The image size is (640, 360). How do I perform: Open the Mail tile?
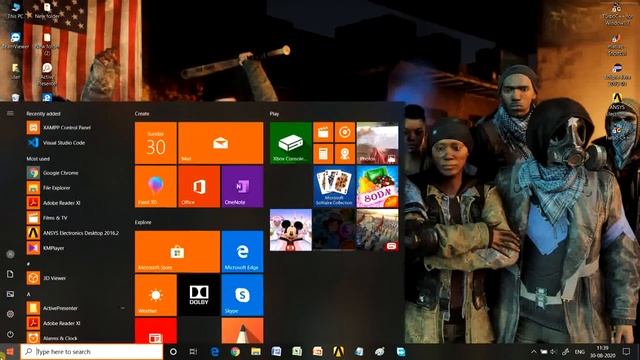(221, 143)
